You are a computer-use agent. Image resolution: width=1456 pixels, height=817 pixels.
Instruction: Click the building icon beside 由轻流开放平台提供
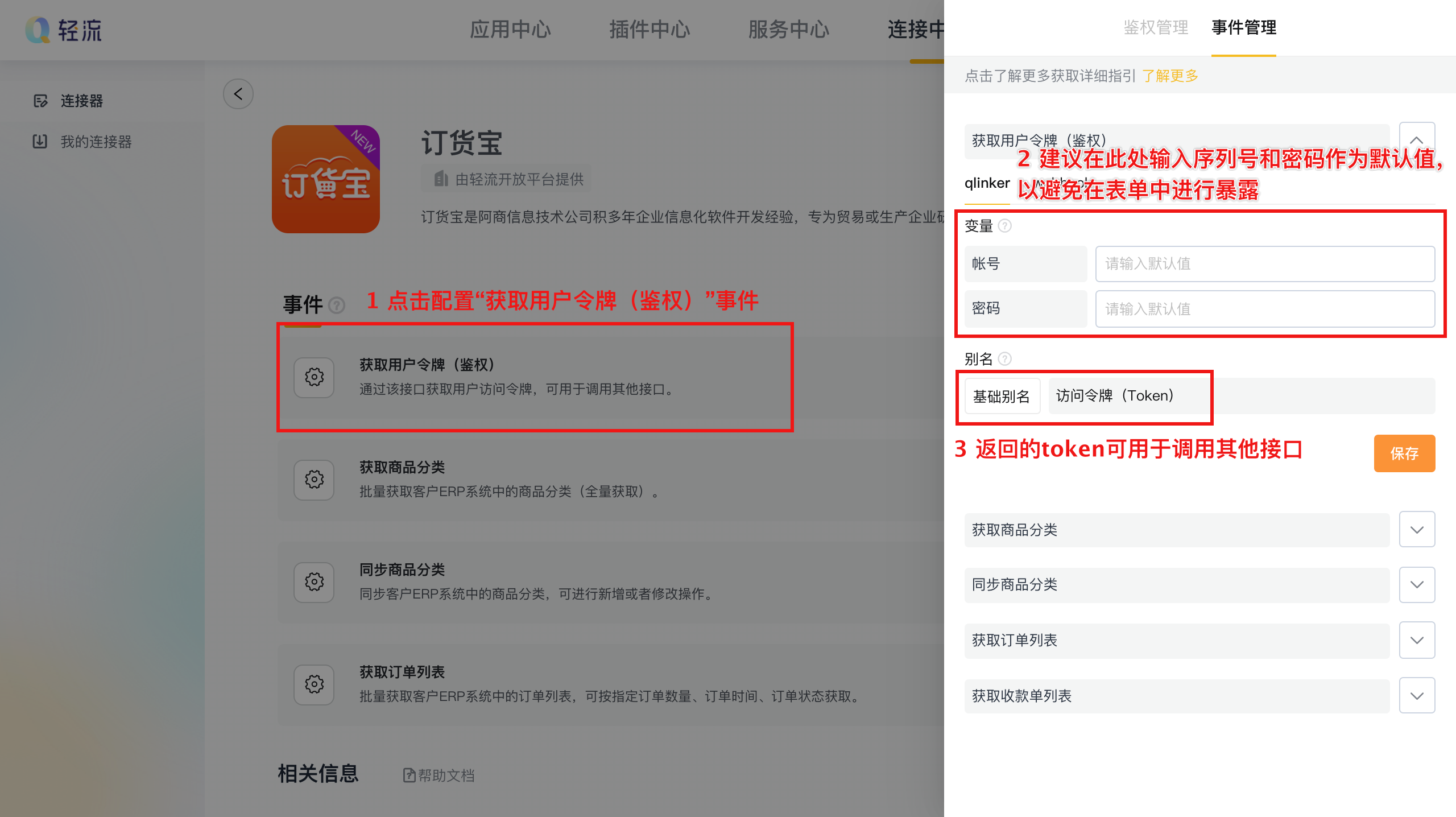pyautogui.click(x=441, y=179)
